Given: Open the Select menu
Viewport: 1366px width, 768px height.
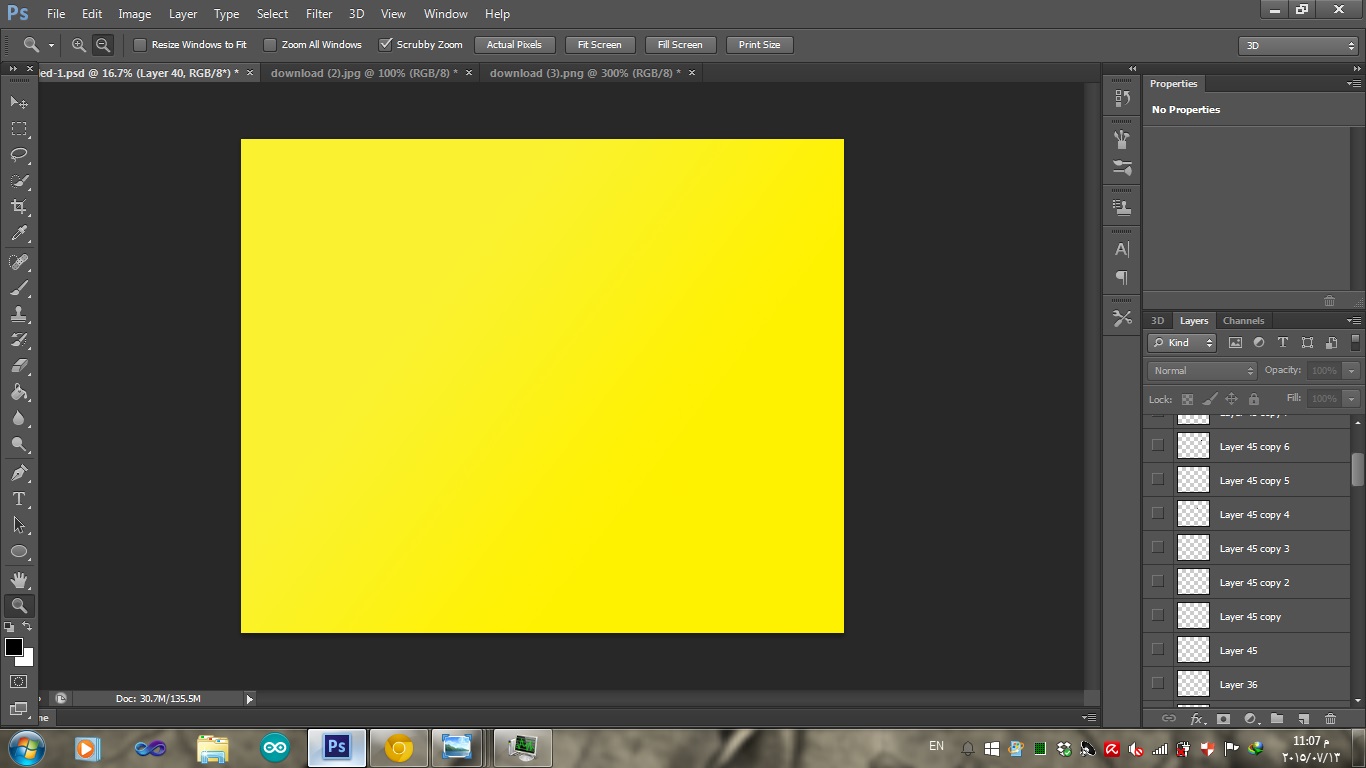Looking at the screenshot, I should pyautogui.click(x=272, y=14).
